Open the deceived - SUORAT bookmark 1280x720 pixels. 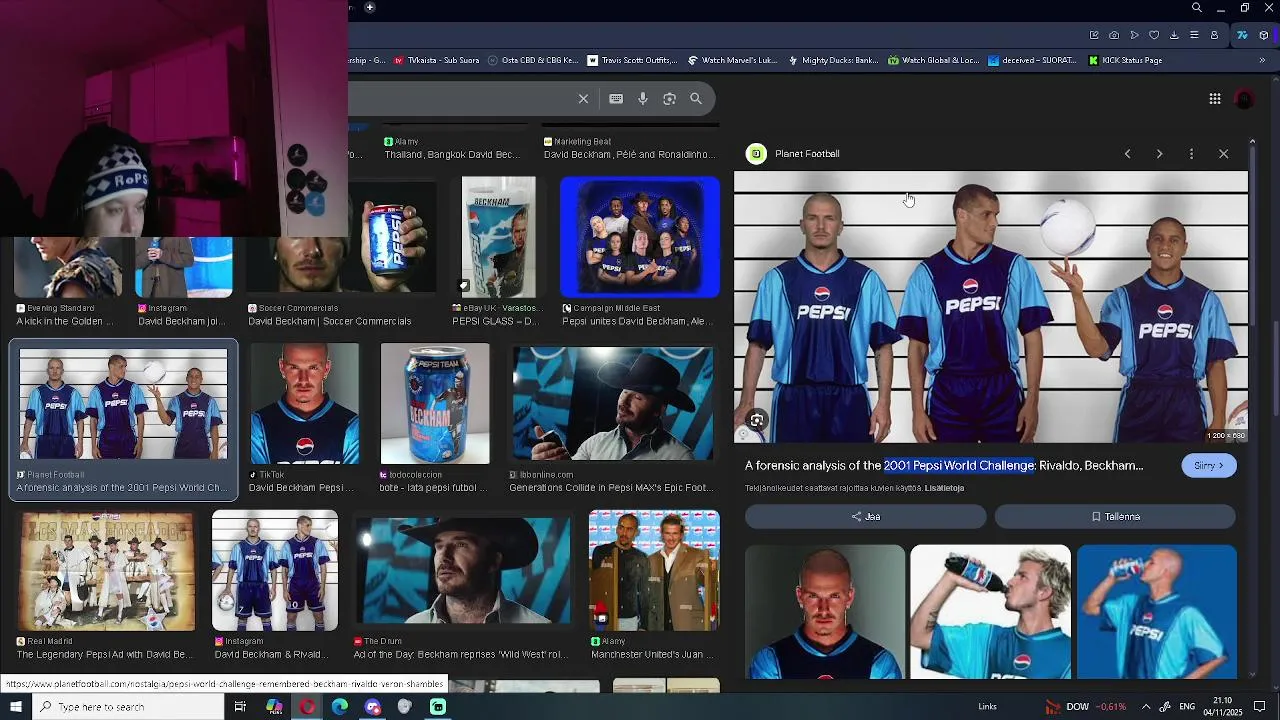pyautogui.click(x=1032, y=60)
